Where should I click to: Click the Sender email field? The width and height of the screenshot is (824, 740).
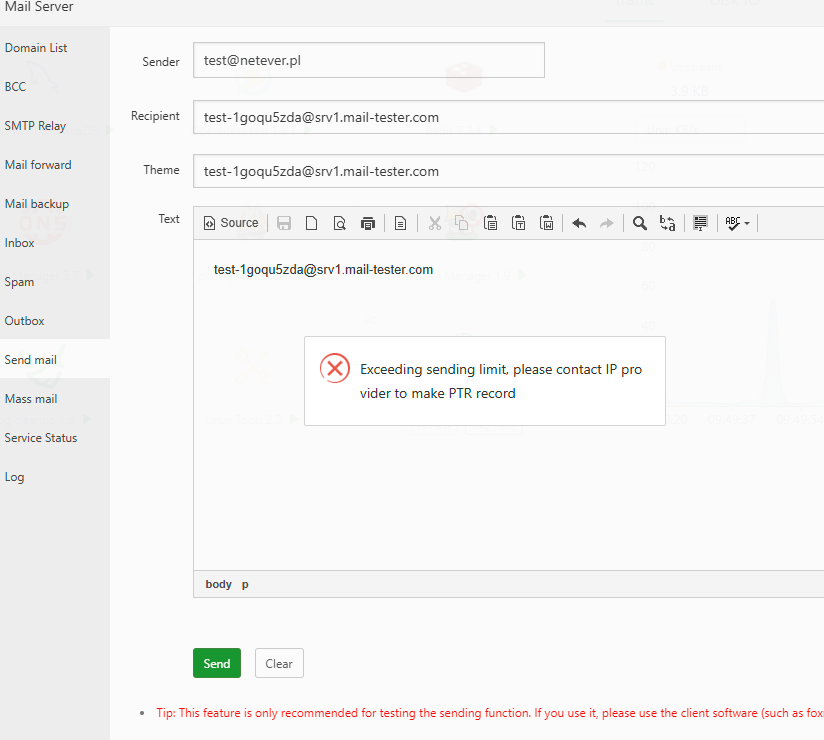tap(368, 60)
